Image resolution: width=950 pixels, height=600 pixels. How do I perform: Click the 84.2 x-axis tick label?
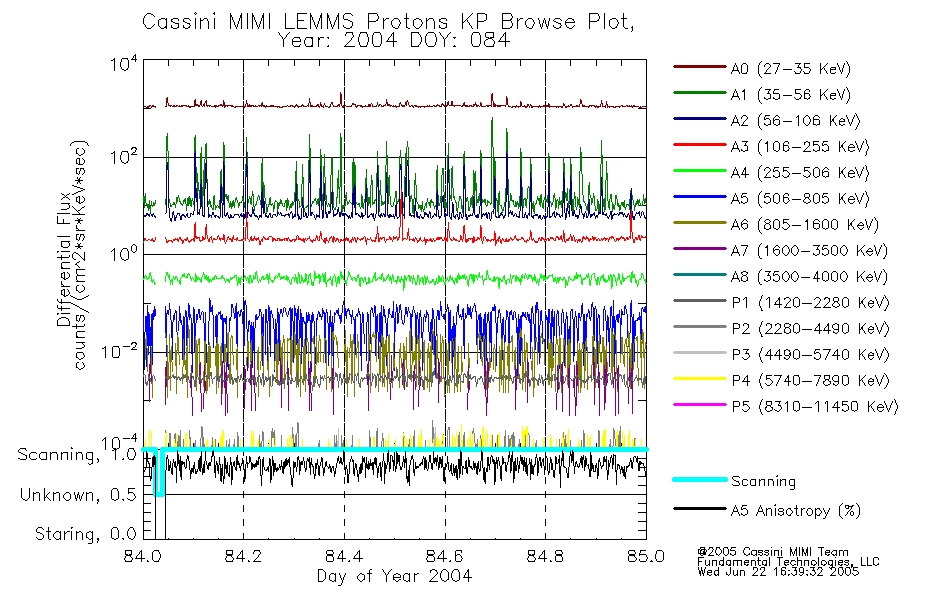[243, 556]
